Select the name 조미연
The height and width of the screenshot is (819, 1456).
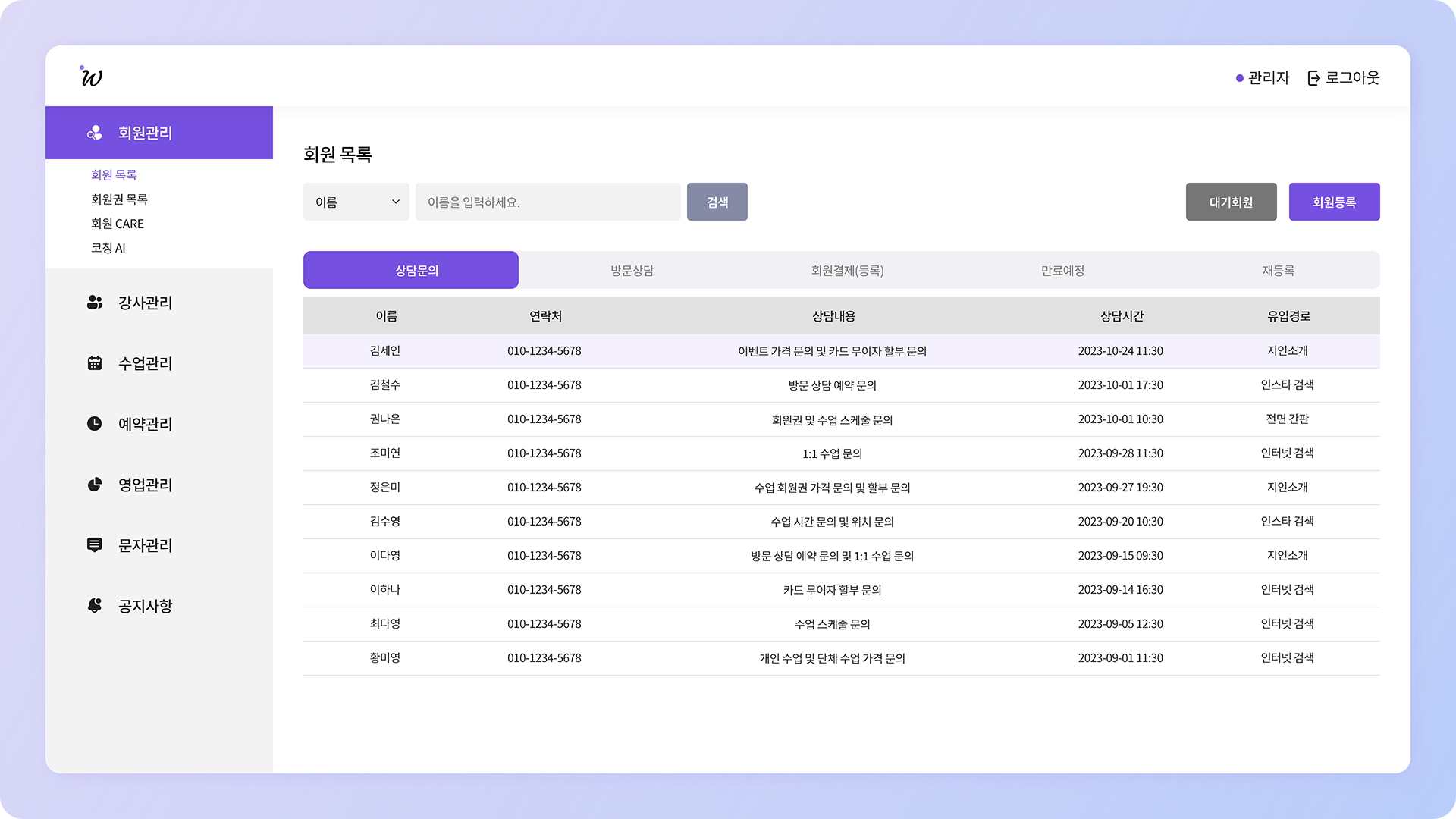pos(385,453)
